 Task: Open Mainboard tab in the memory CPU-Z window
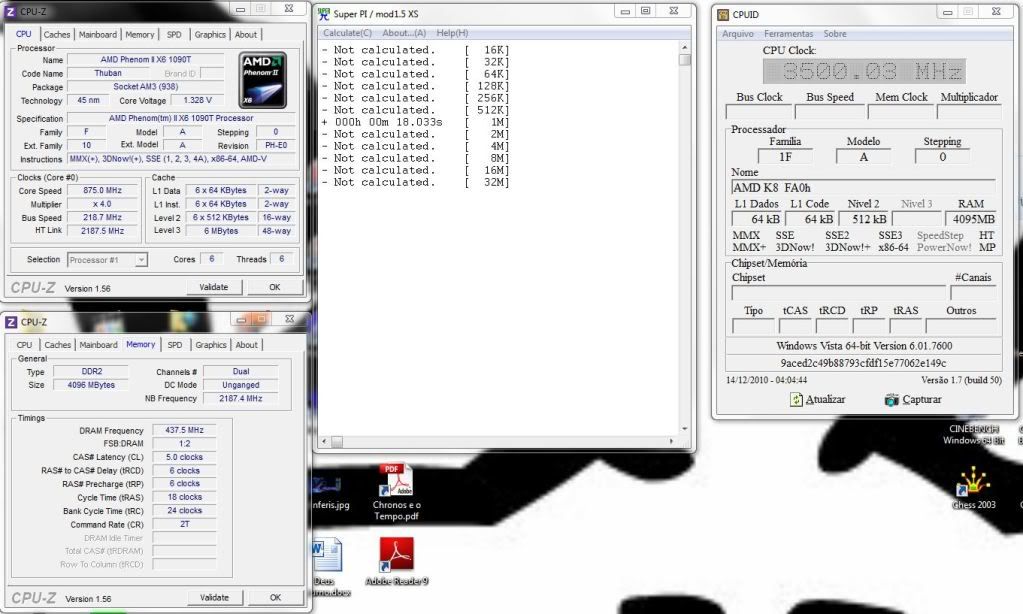point(99,345)
